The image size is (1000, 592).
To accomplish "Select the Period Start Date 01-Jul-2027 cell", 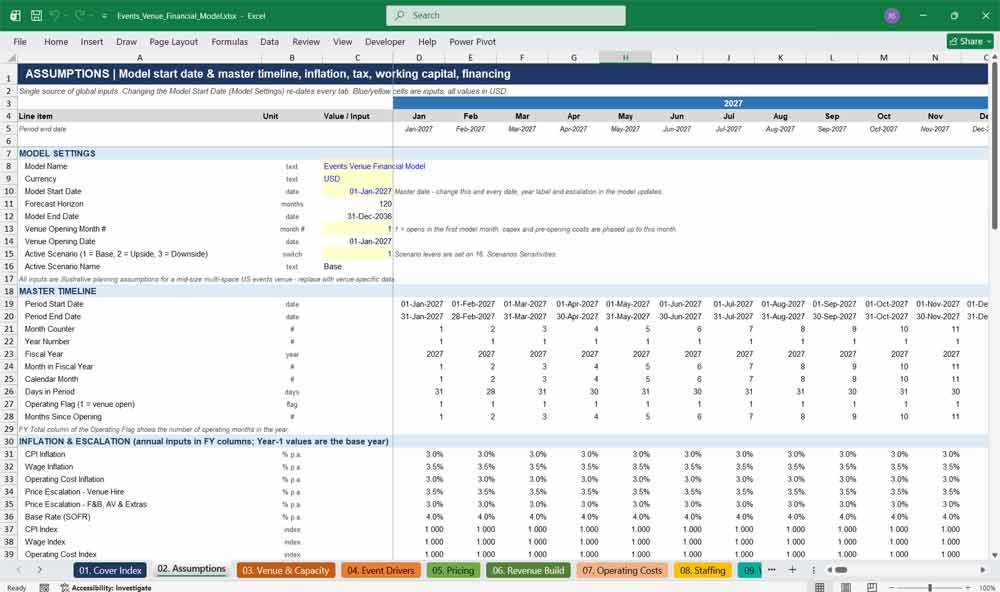I will [729, 304].
